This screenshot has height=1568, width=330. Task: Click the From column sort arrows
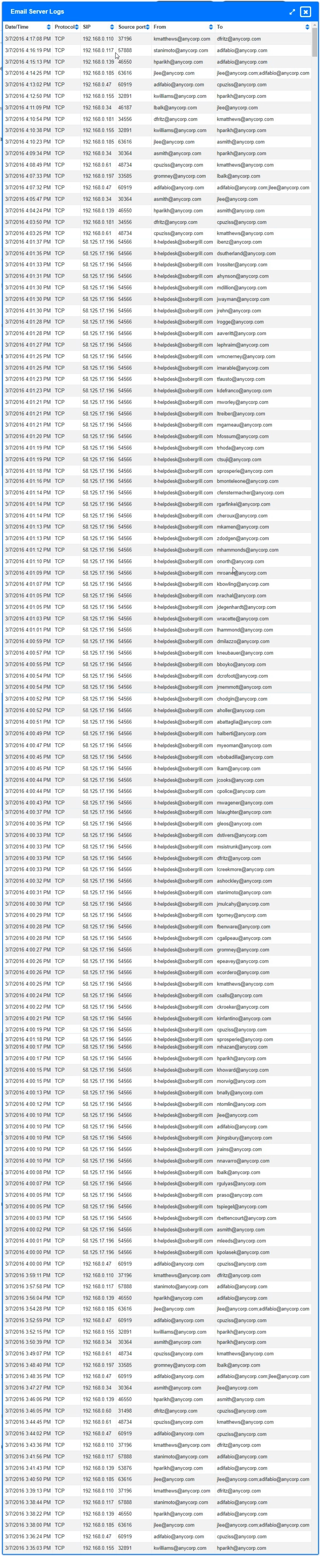tap(211, 27)
